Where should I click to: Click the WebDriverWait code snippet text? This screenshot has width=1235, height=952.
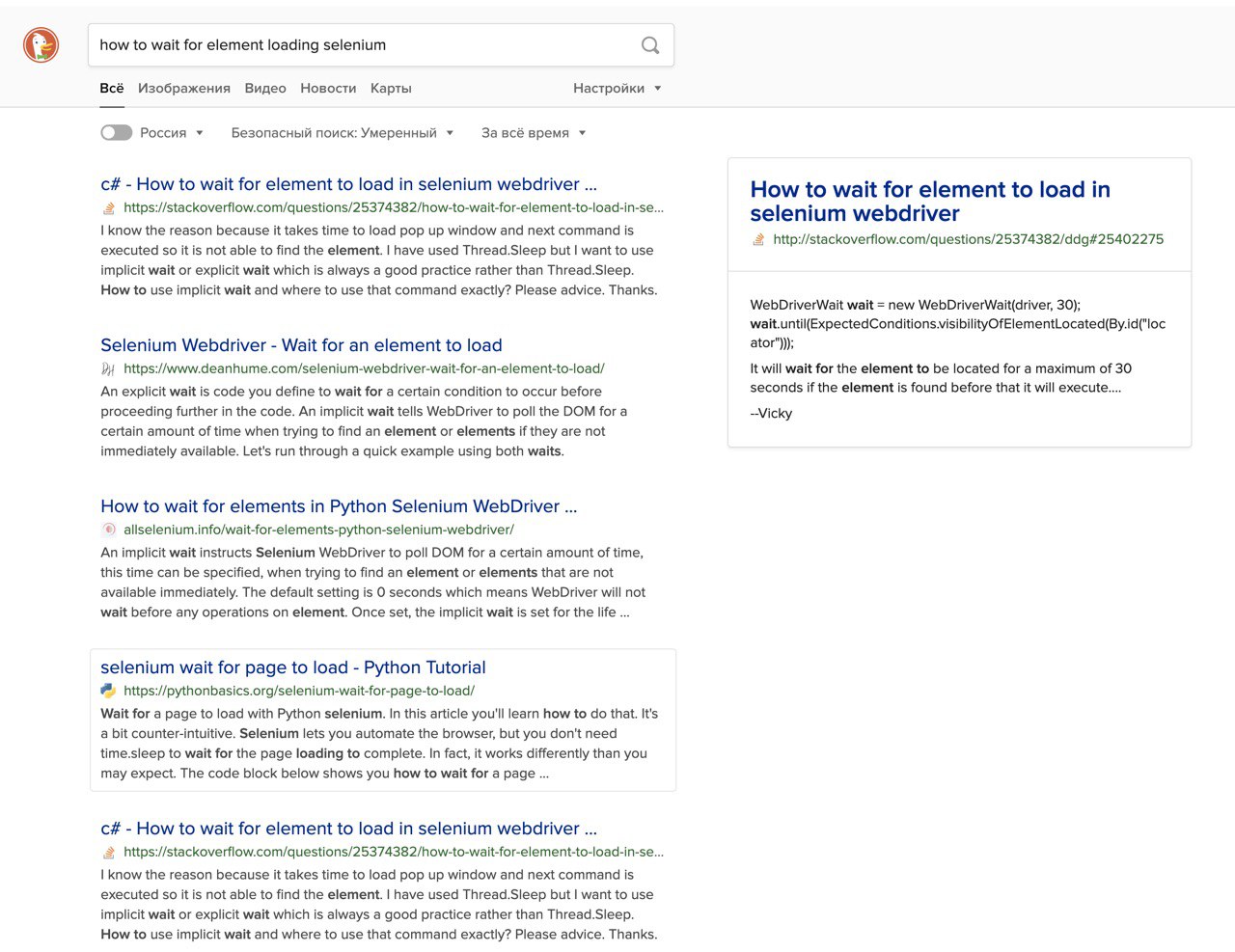click(958, 323)
